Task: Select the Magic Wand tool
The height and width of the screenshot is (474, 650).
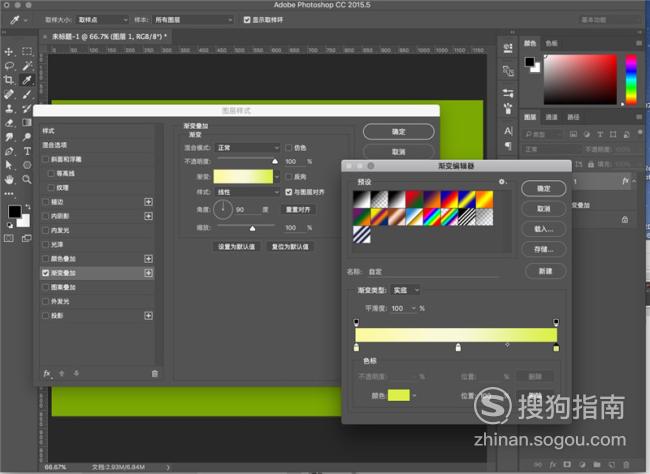Action: click(27, 66)
